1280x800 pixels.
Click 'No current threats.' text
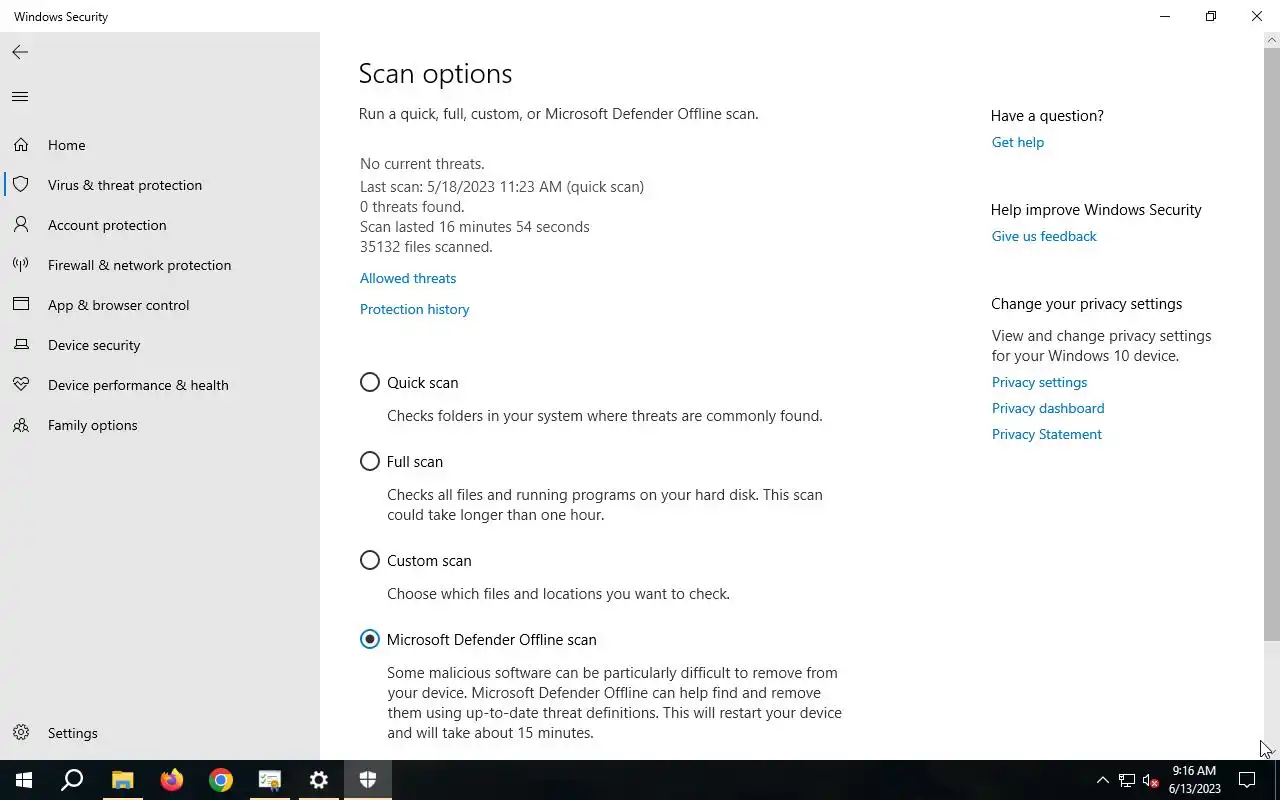pos(422,163)
